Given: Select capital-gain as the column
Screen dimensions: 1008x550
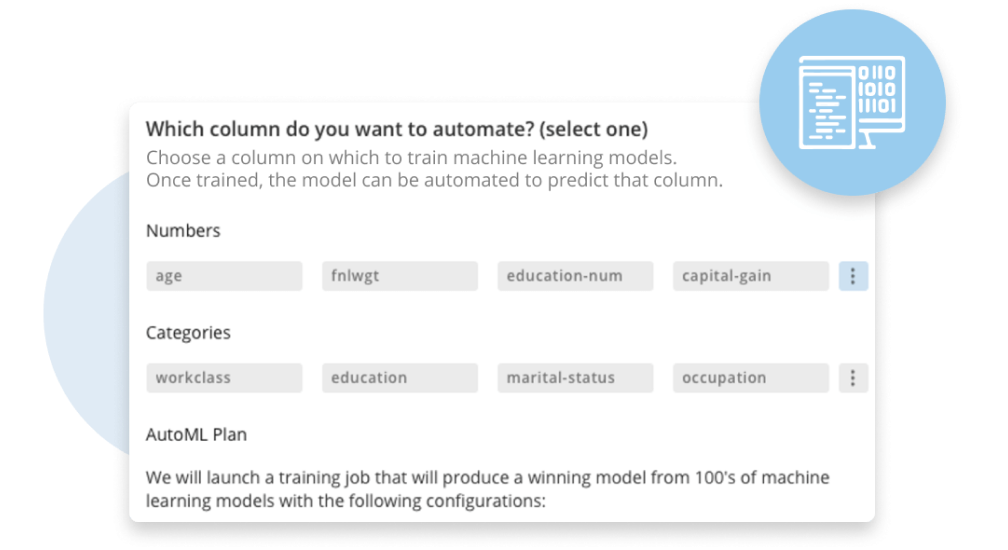Looking at the screenshot, I should tap(750, 276).
